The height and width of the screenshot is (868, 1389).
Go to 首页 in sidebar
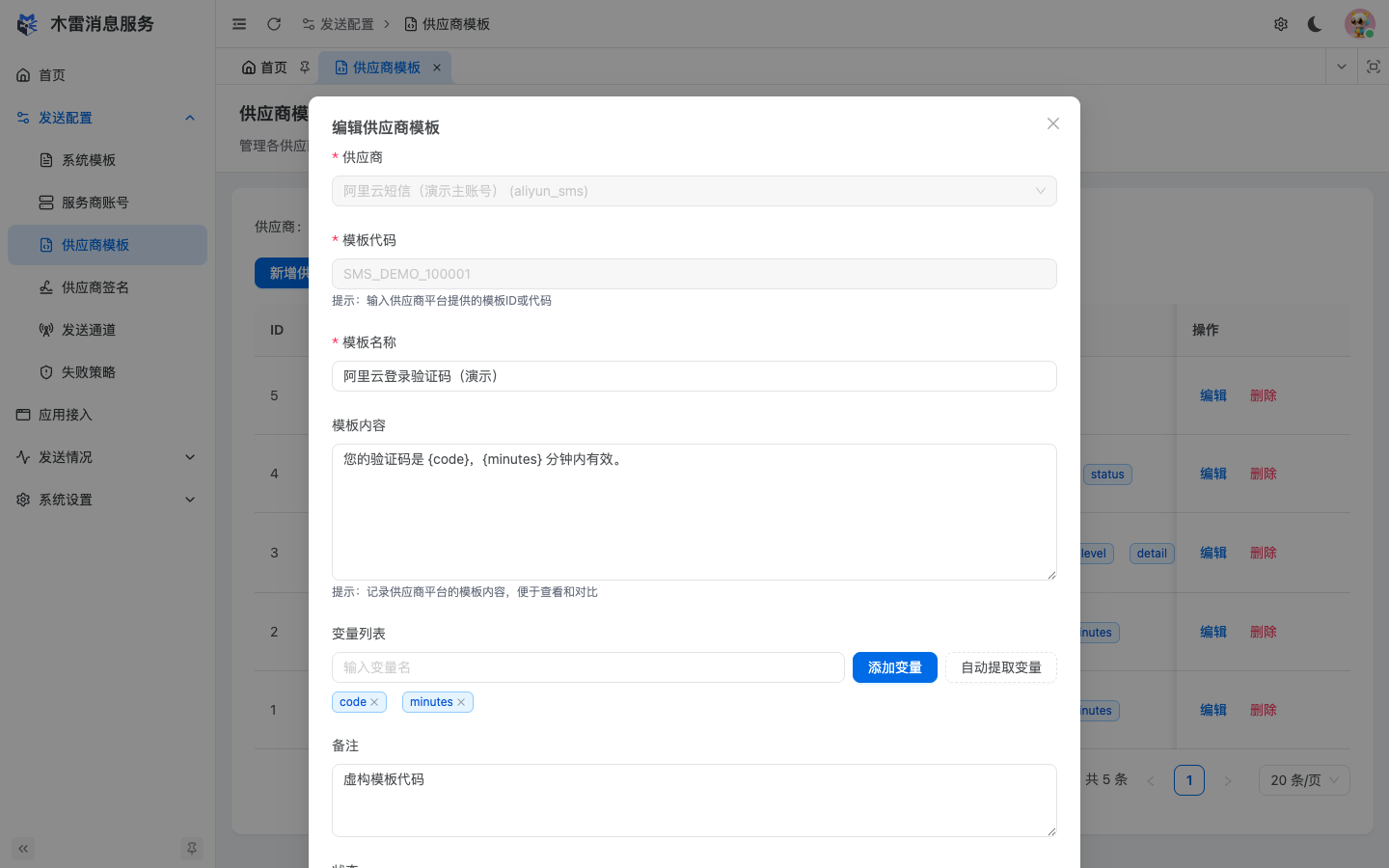pyautogui.click(x=107, y=75)
